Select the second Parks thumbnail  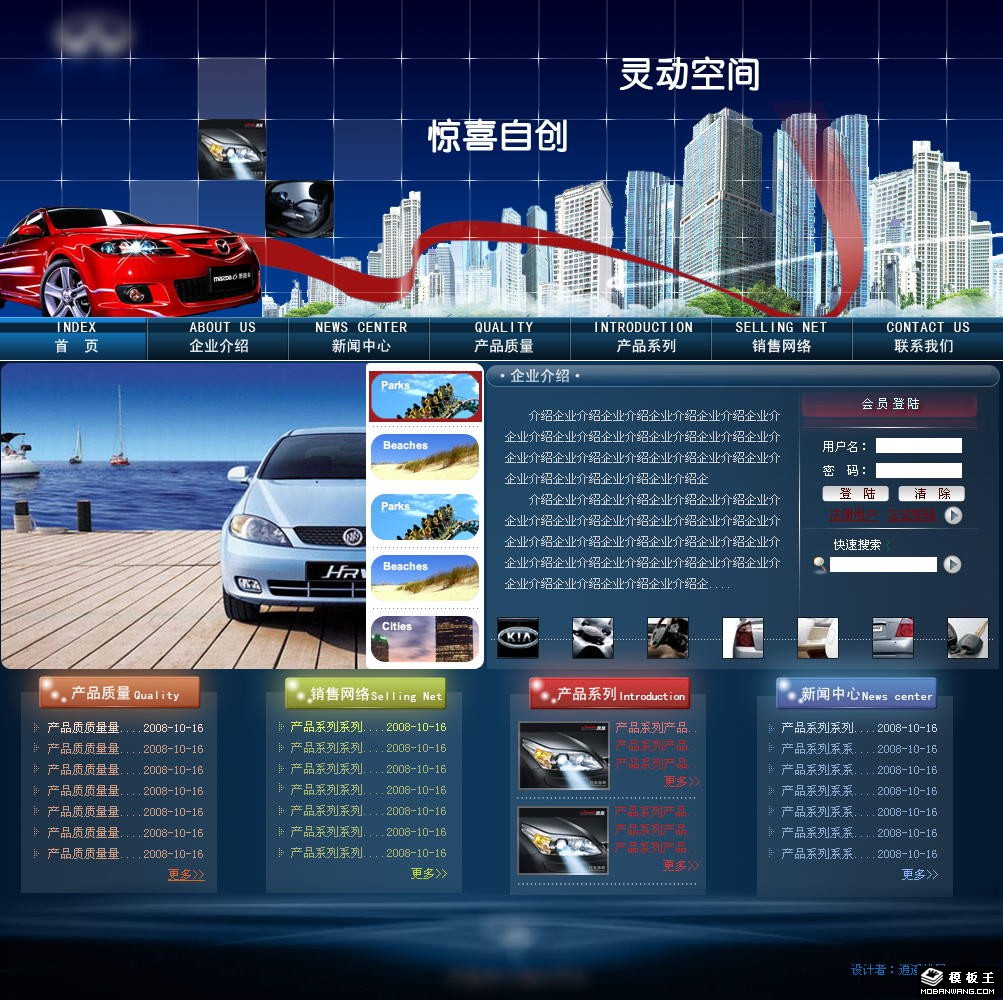(425, 517)
